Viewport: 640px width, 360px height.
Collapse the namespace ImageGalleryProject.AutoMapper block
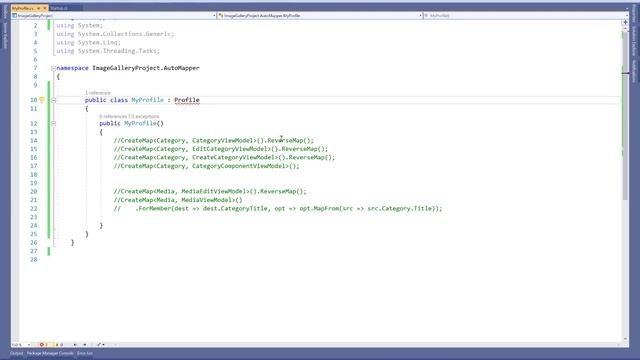pos(53,68)
